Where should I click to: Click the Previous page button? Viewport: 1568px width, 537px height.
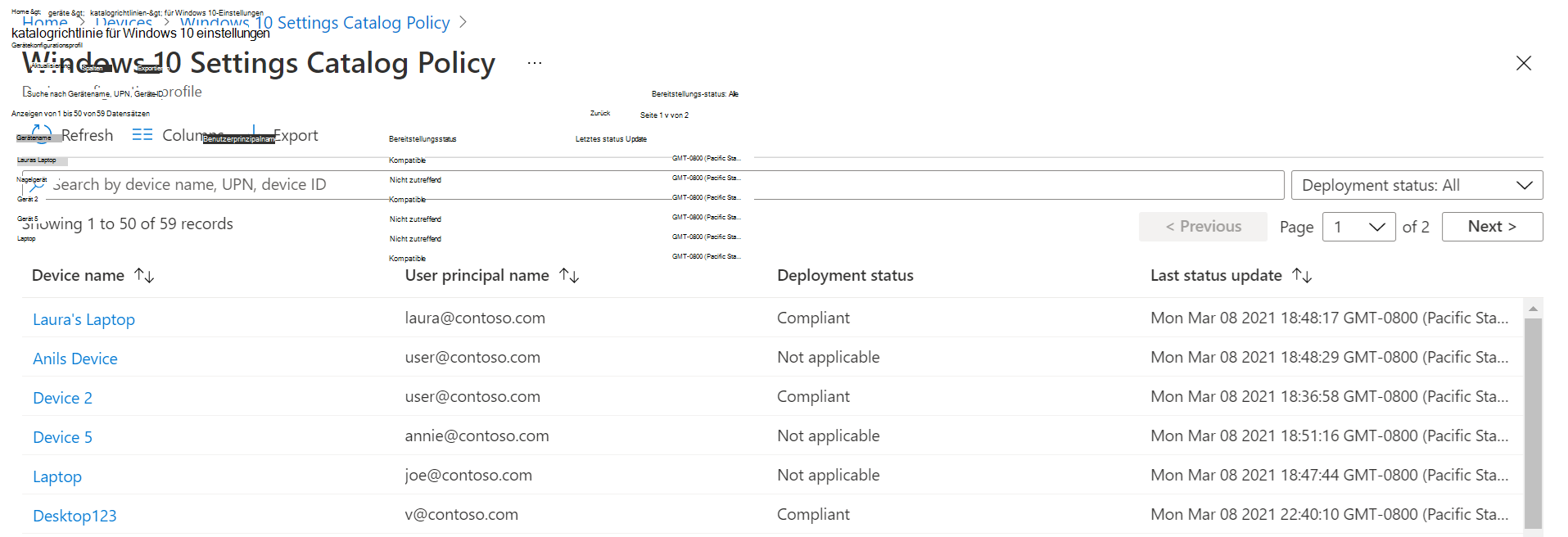tap(1203, 227)
